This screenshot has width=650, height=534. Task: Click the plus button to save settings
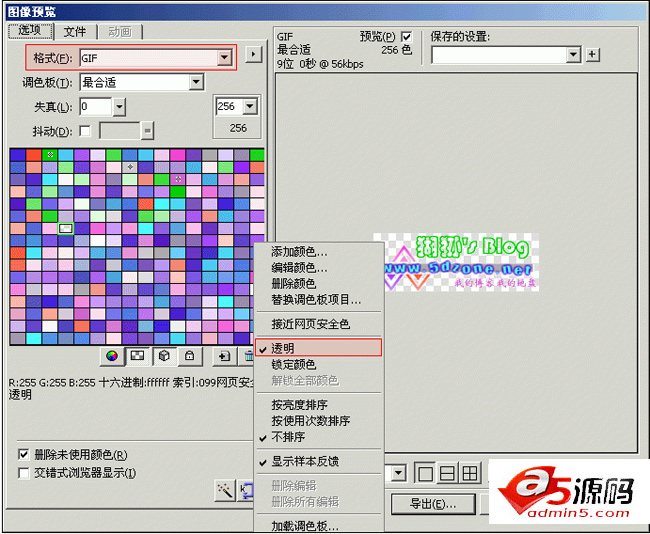[x=593, y=54]
